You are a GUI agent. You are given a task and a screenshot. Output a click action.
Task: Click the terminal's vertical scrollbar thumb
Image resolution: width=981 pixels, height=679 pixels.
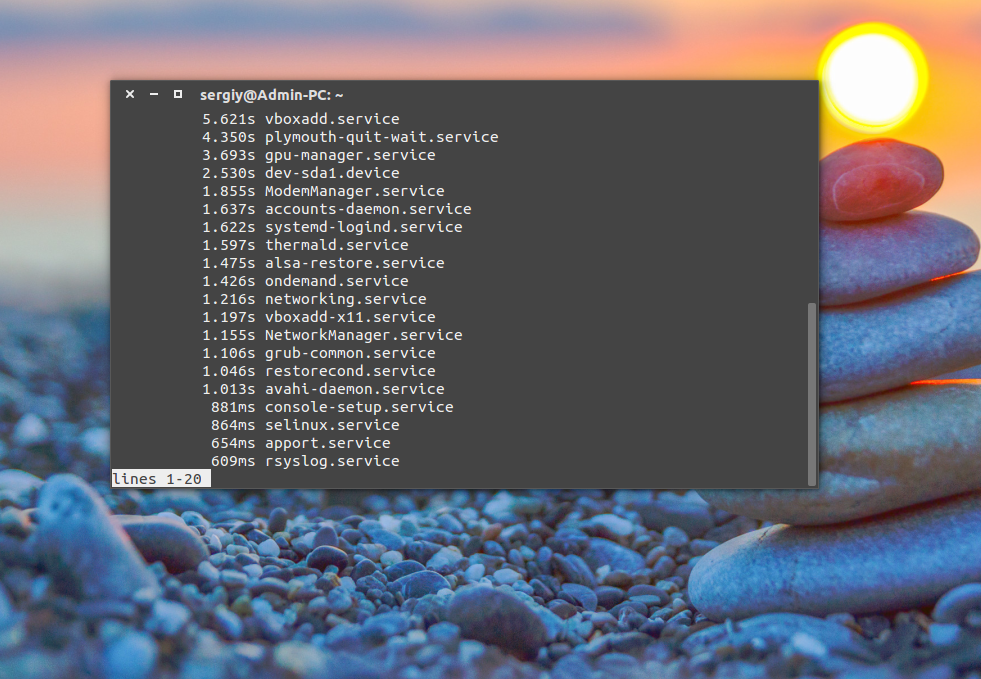[x=811, y=392]
